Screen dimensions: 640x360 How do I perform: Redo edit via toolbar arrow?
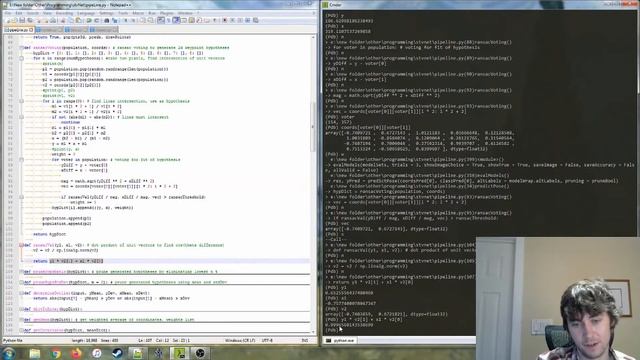click(97, 20)
